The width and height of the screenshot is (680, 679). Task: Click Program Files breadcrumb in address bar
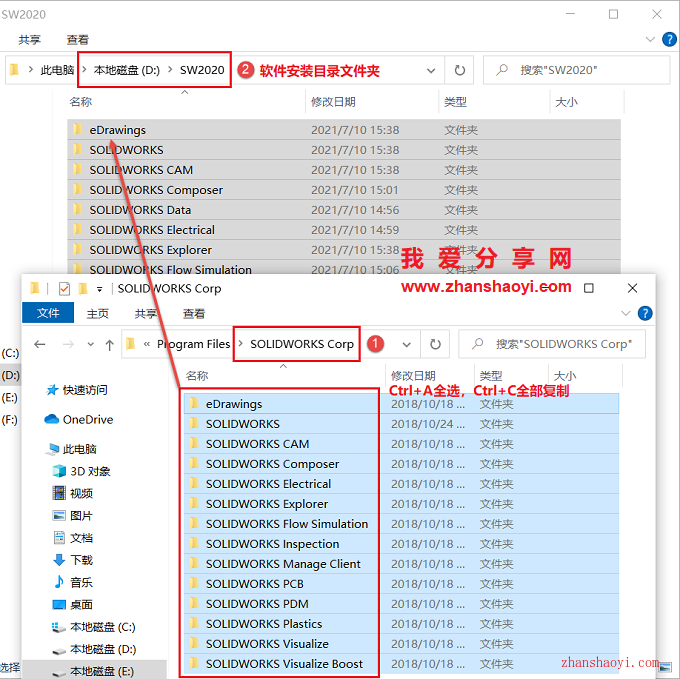193,344
